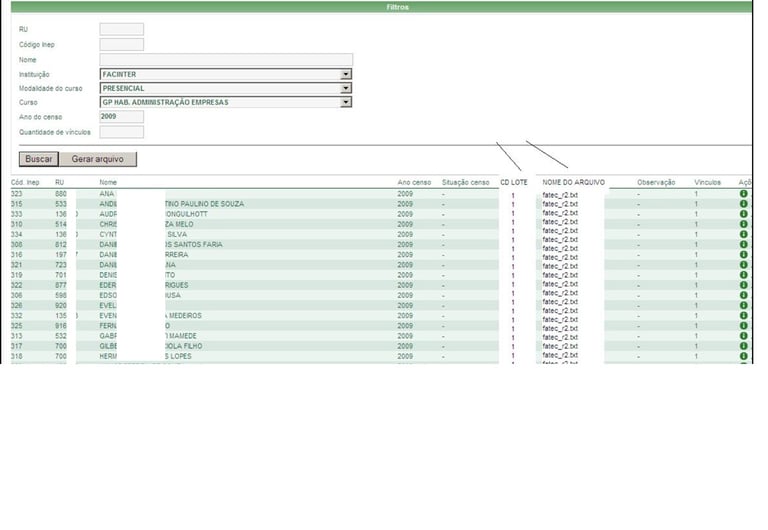Screen dimensions: 768x530
Task: Click into the Nome filter text field
Action: coord(226,60)
